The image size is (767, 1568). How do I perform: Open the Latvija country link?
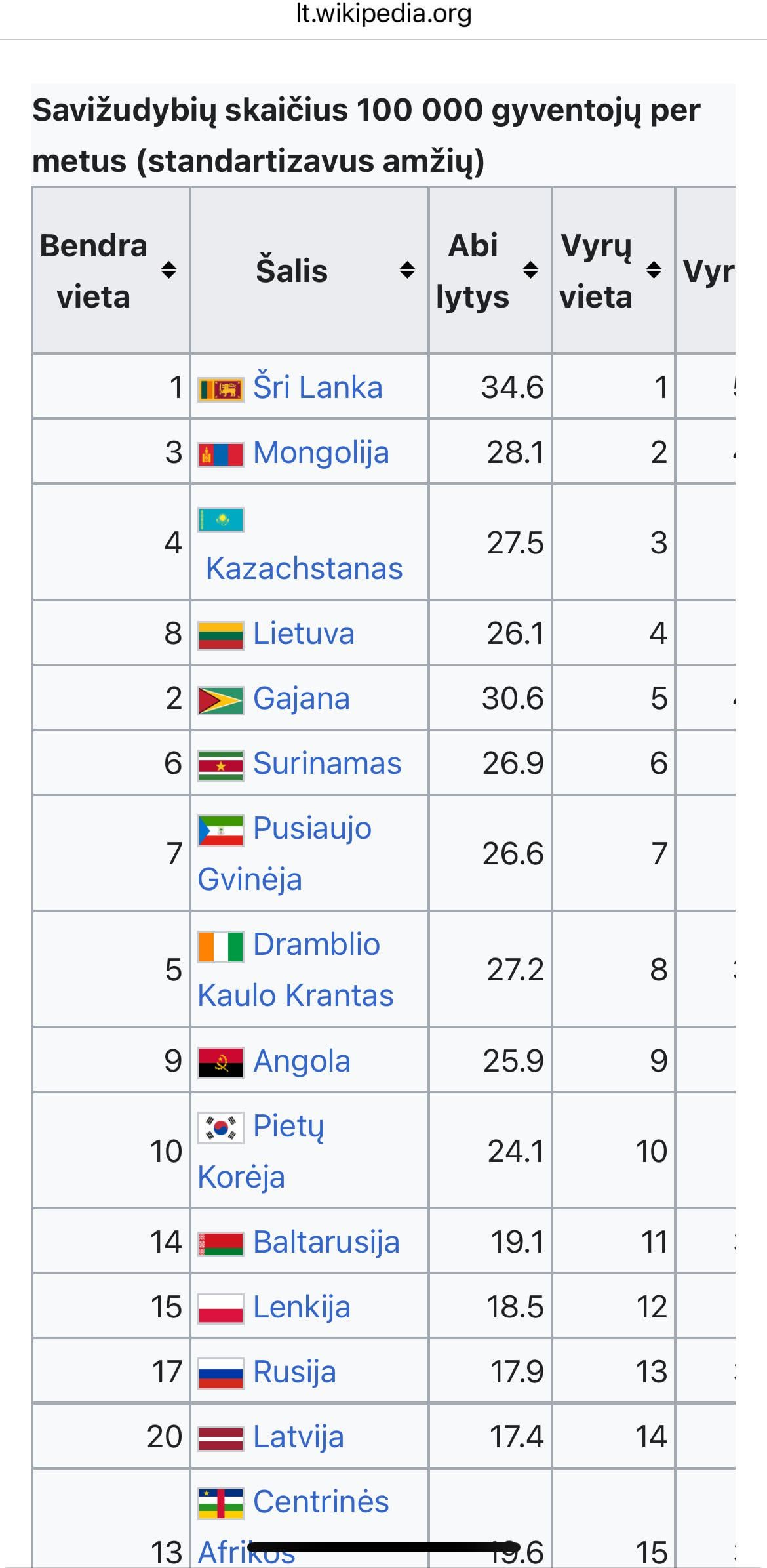pos(298,1437)
